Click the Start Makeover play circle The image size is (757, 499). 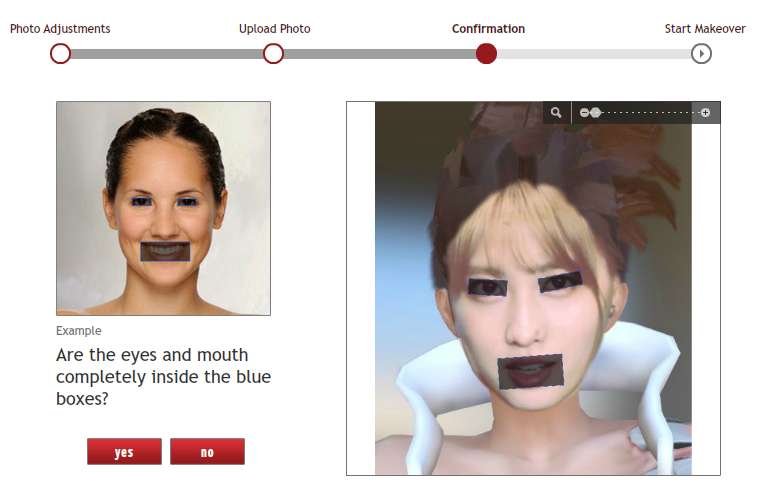pos(701,54)
